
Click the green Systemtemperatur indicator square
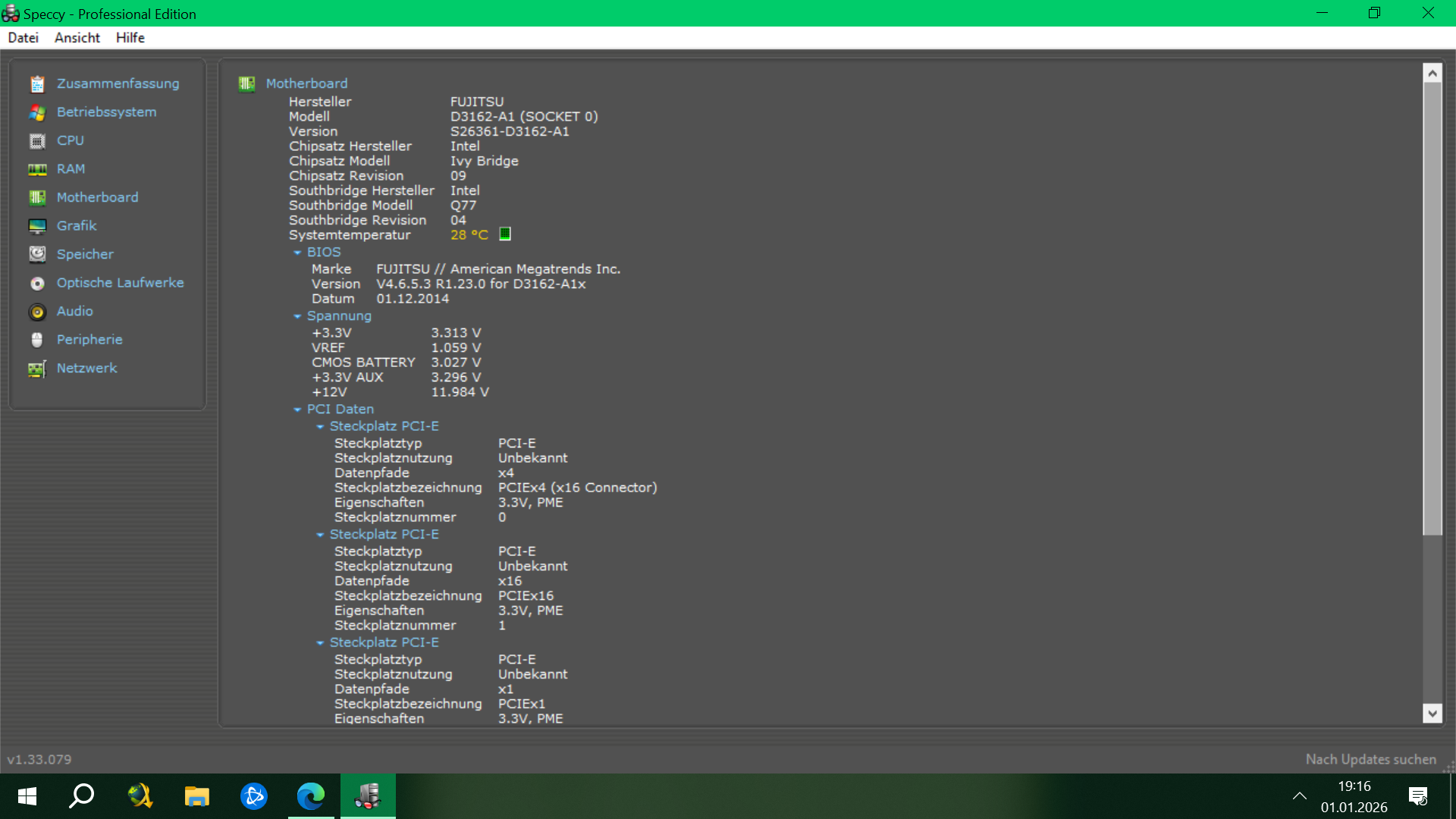(x=505, y=234)
